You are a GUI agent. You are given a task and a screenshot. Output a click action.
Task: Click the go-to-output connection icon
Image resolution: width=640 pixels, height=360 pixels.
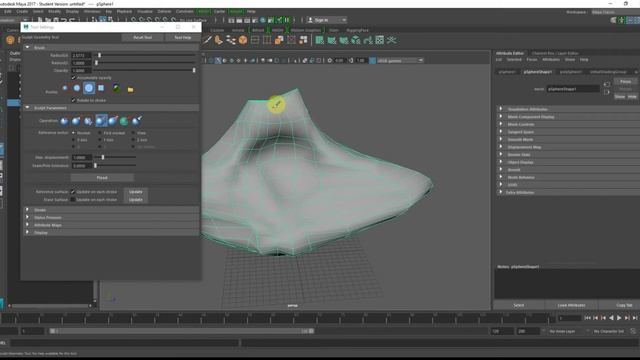coord(607,92)
